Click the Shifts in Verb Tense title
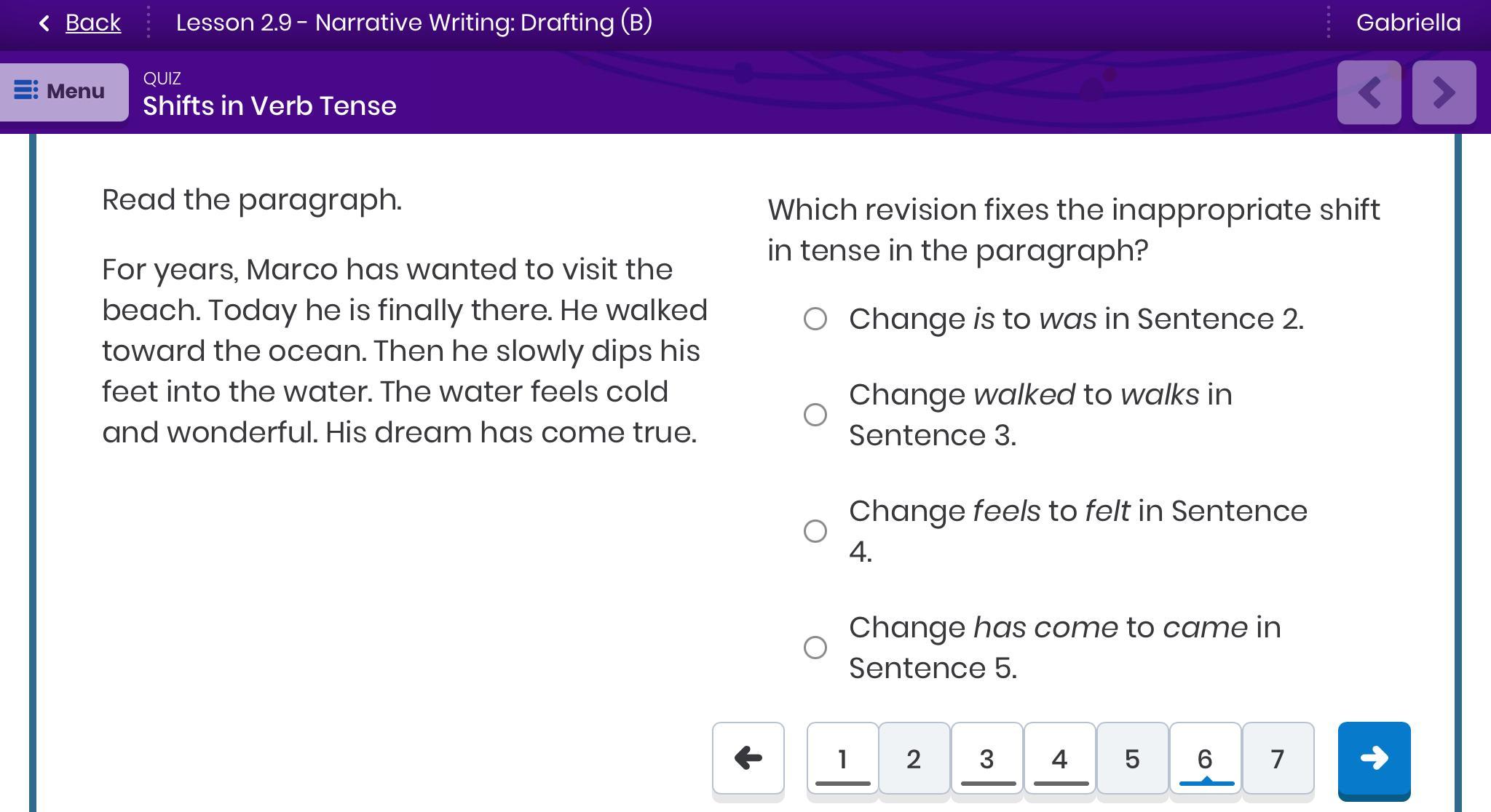The width and height of the screenshot is (1491, 812). 269,106
